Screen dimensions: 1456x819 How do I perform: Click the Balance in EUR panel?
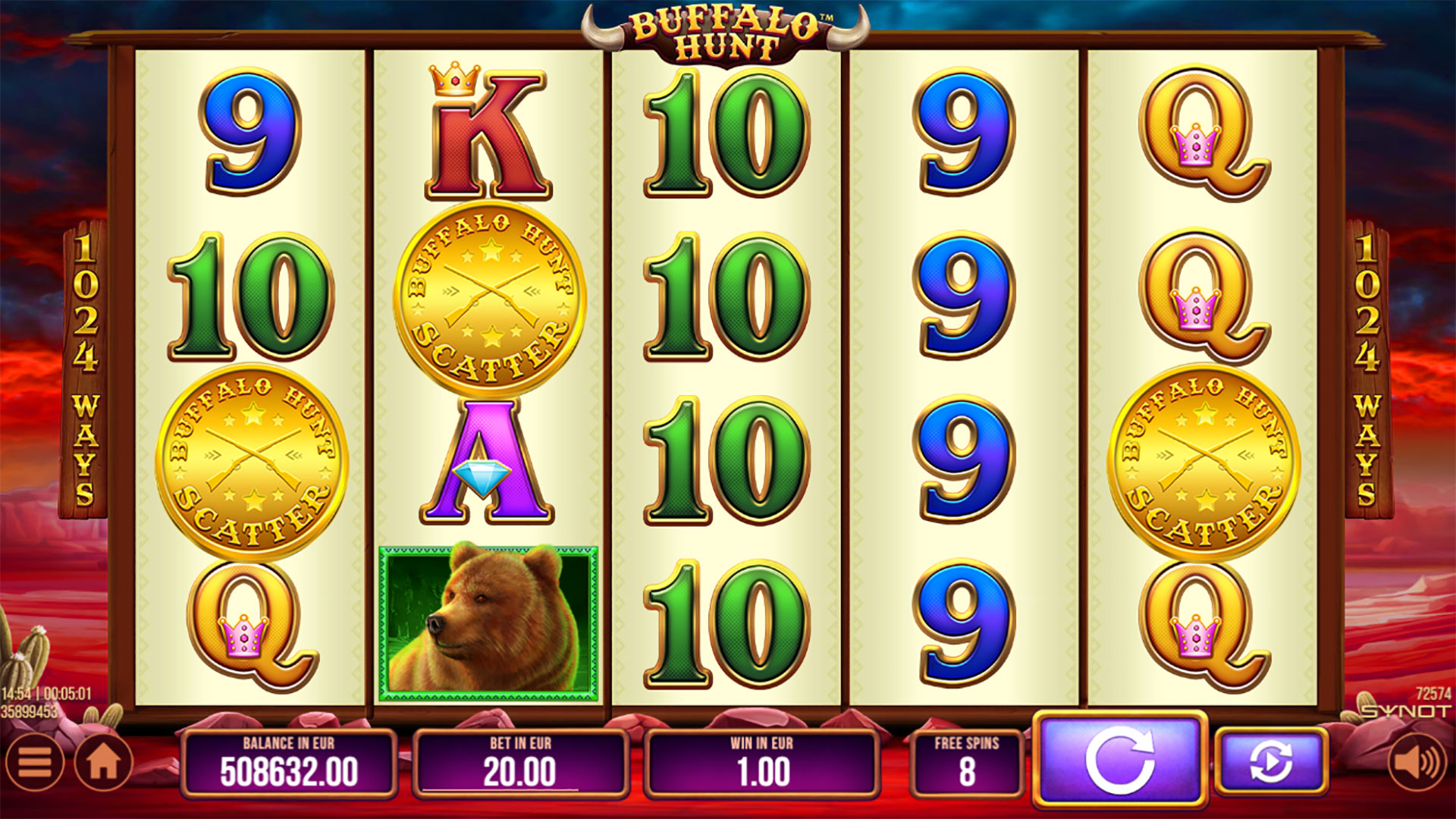tap(289, 764)
